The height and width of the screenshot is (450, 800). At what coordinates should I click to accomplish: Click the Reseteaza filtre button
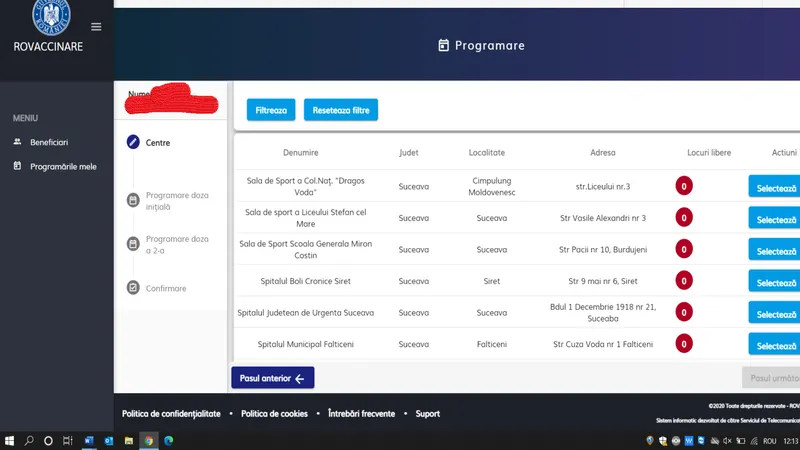pyautogui.click(x=340, y=110)
